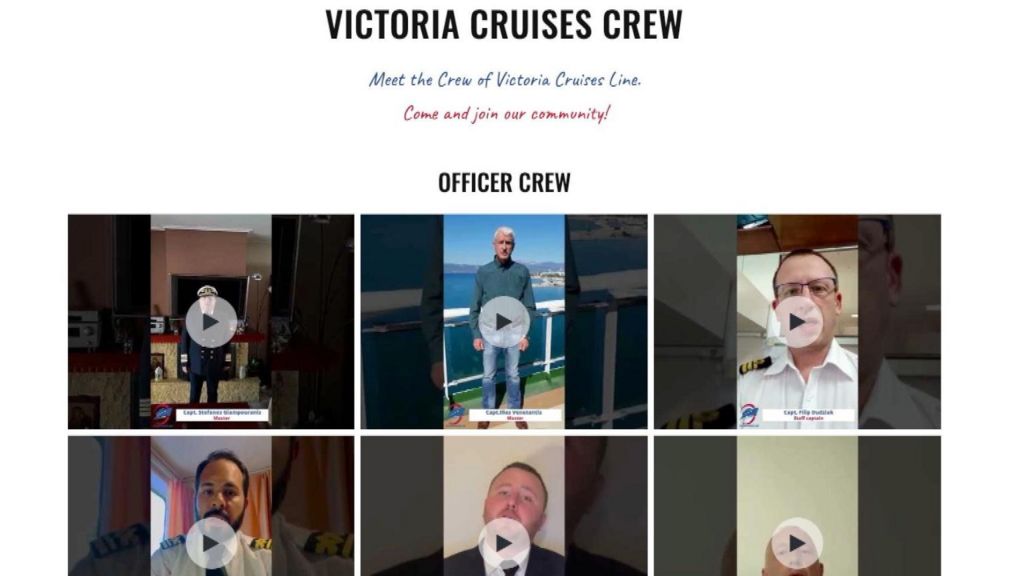Play the bearded officer's video
The height and width of the screenshot is (576, 1024).
pyautogui.click(x=211, y=543)
